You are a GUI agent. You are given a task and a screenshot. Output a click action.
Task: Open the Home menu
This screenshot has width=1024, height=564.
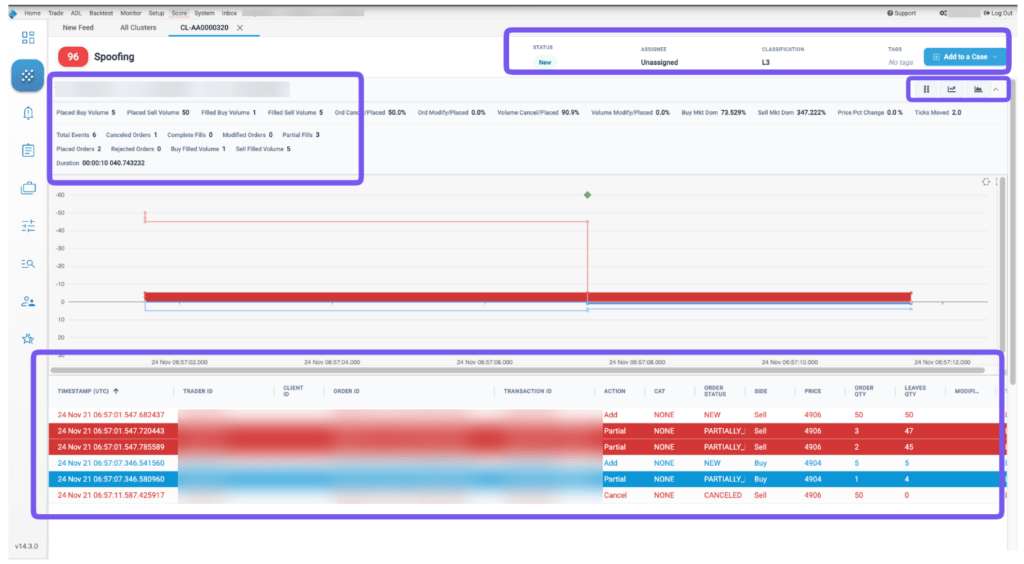(x=32, y=13)
